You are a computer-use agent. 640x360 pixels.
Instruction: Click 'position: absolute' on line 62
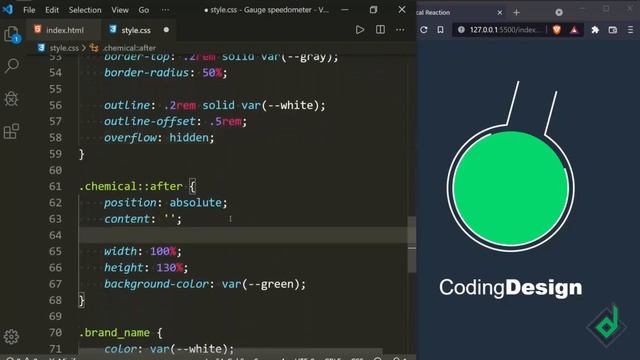[165, 203]
